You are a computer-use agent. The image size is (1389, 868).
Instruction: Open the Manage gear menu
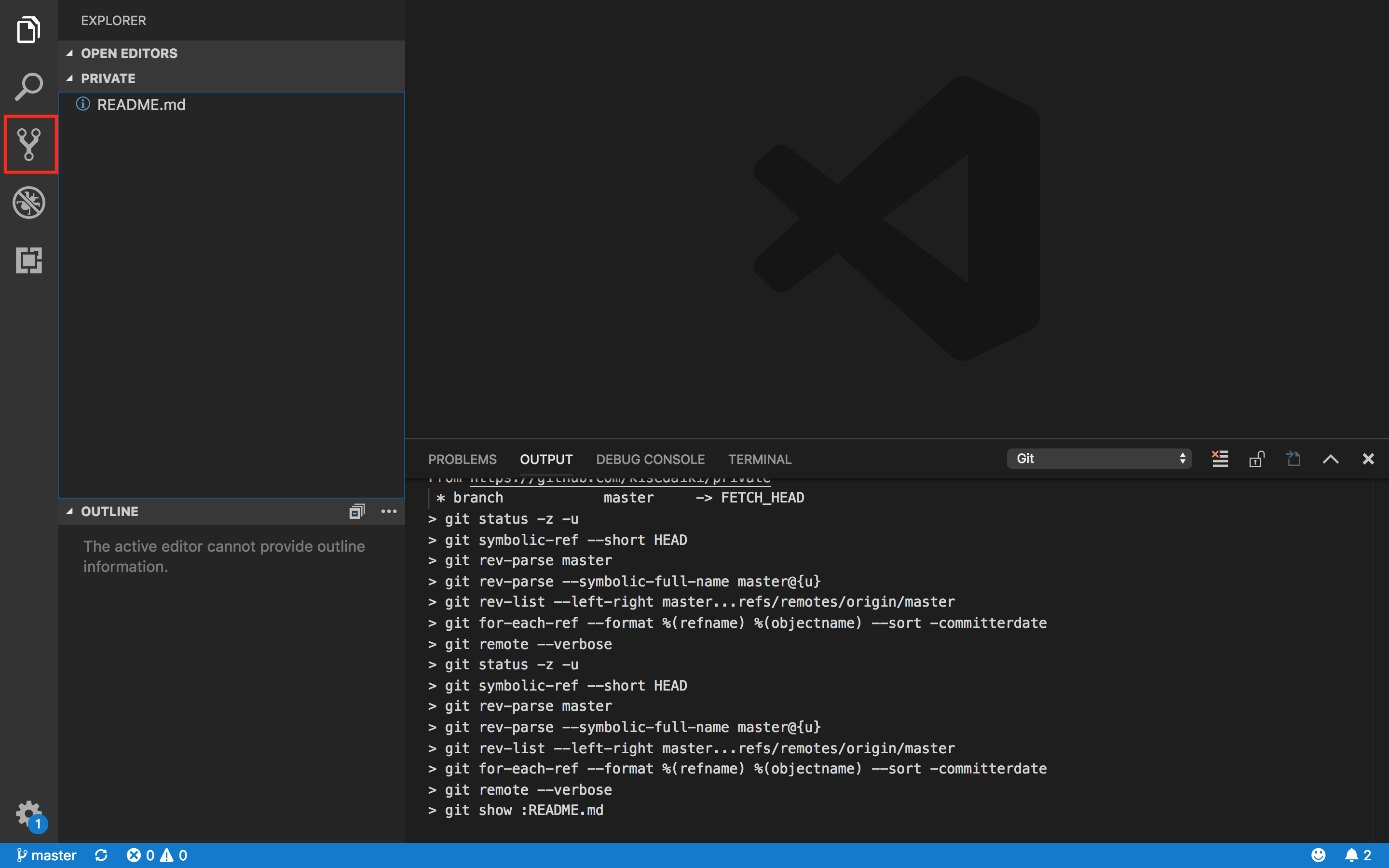click(29, 814)
